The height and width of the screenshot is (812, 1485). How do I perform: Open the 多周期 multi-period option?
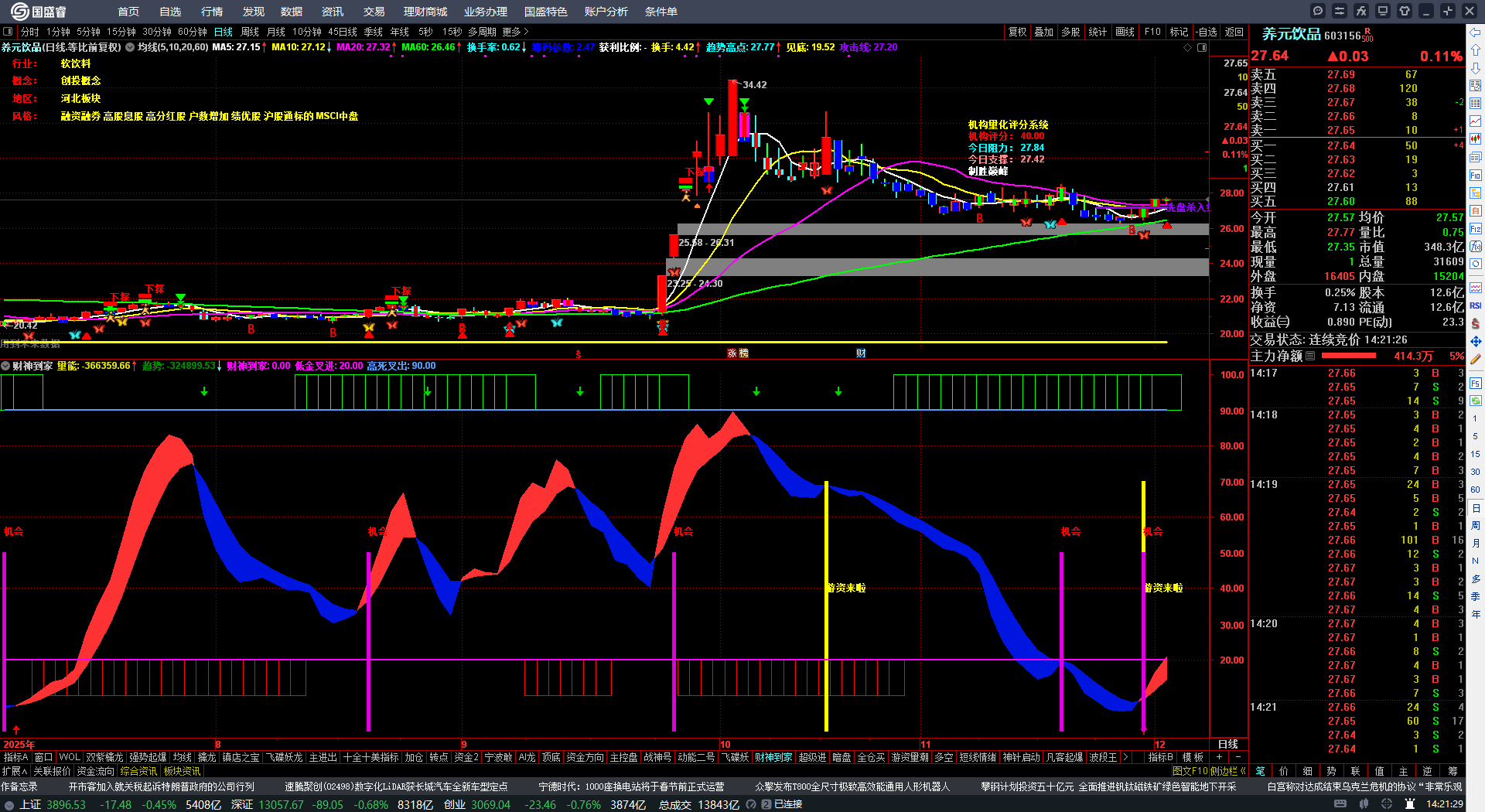pyautogui.click(x=482, y=32)
